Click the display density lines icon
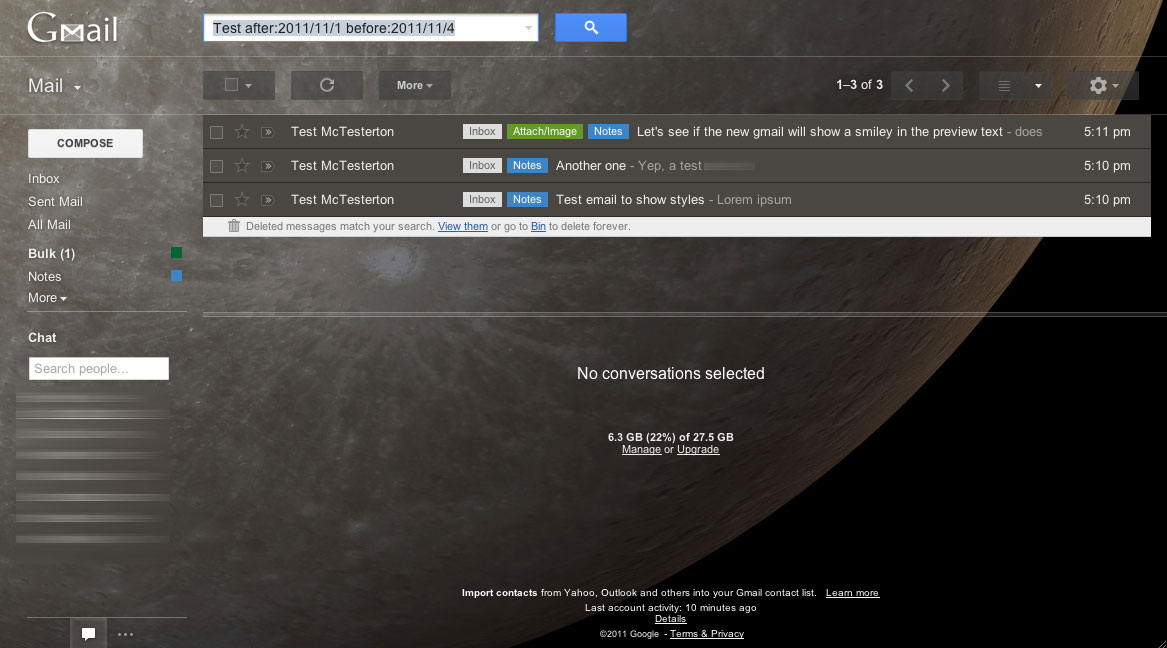The image size is (1167, 648). pyautogui.click(x=1004, y=86)
